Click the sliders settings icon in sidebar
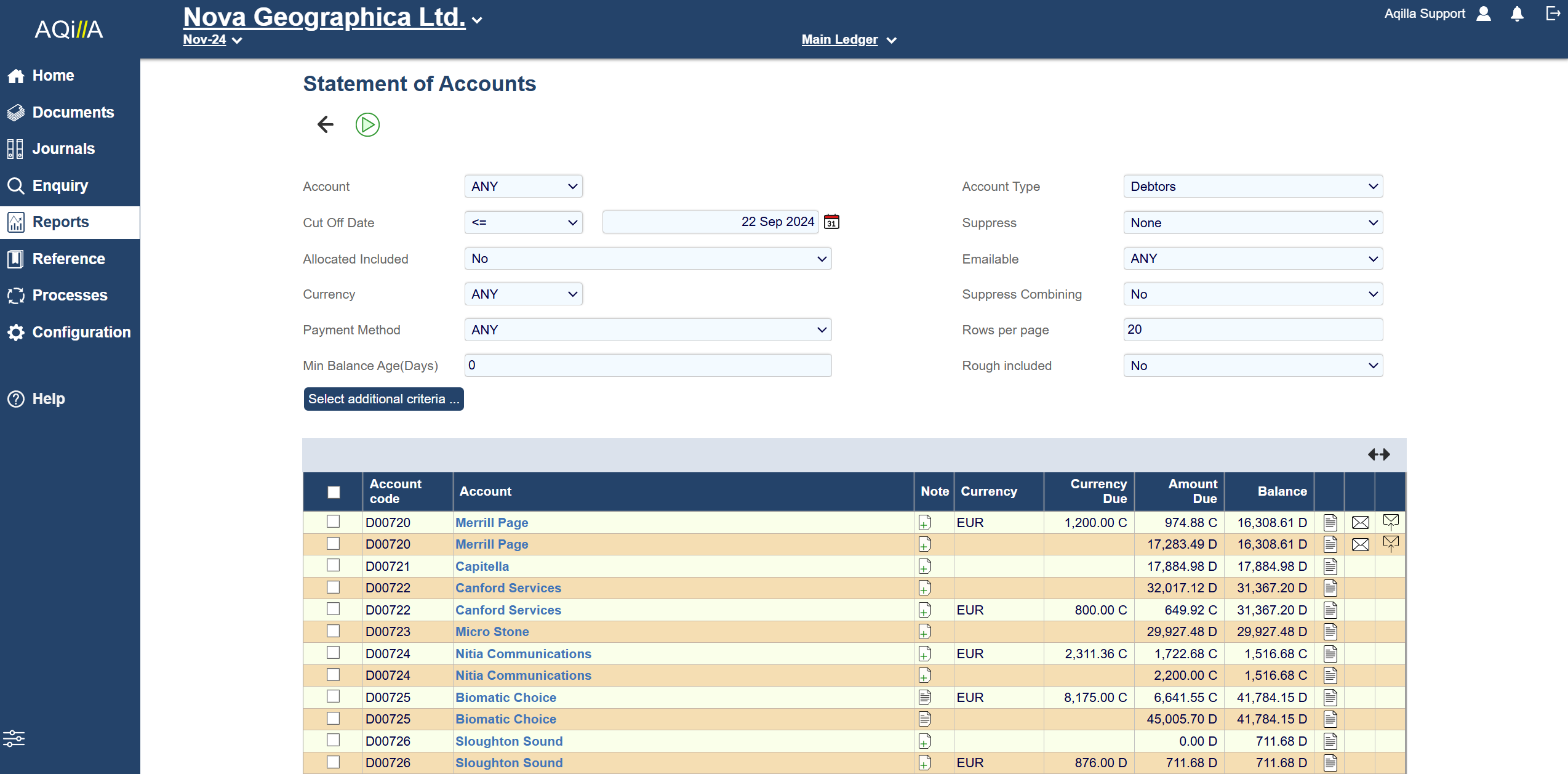 [14, 738]
